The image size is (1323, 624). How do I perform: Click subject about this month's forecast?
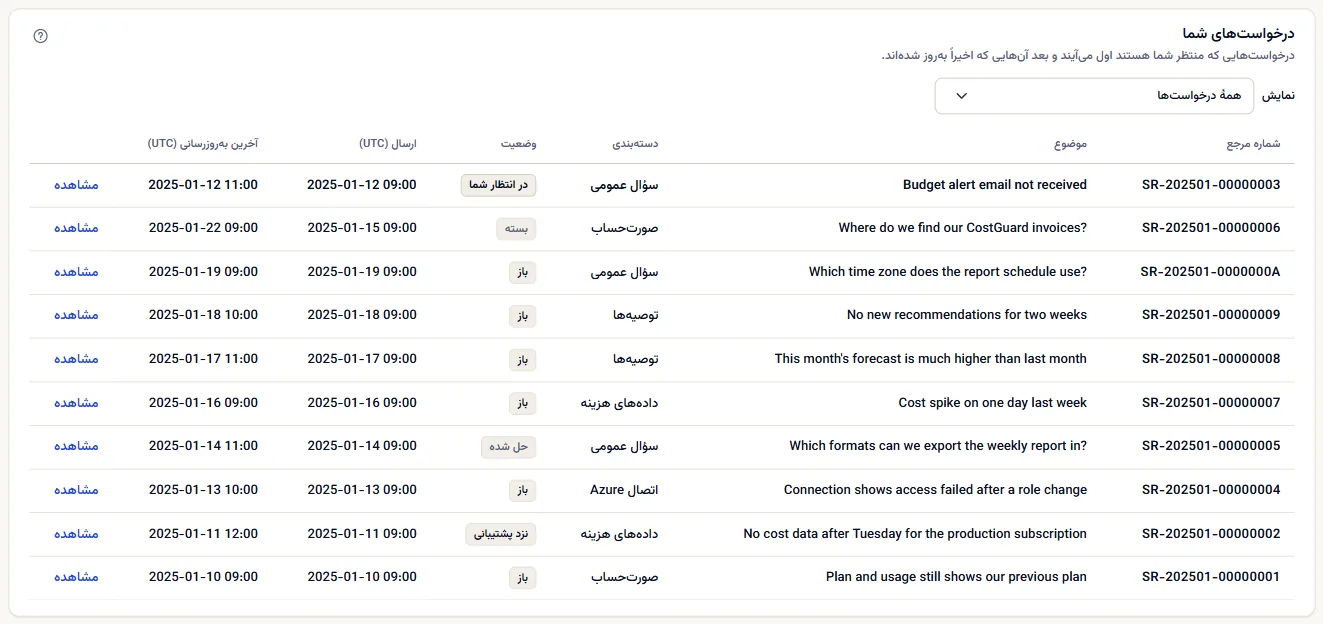click(931, 359)
